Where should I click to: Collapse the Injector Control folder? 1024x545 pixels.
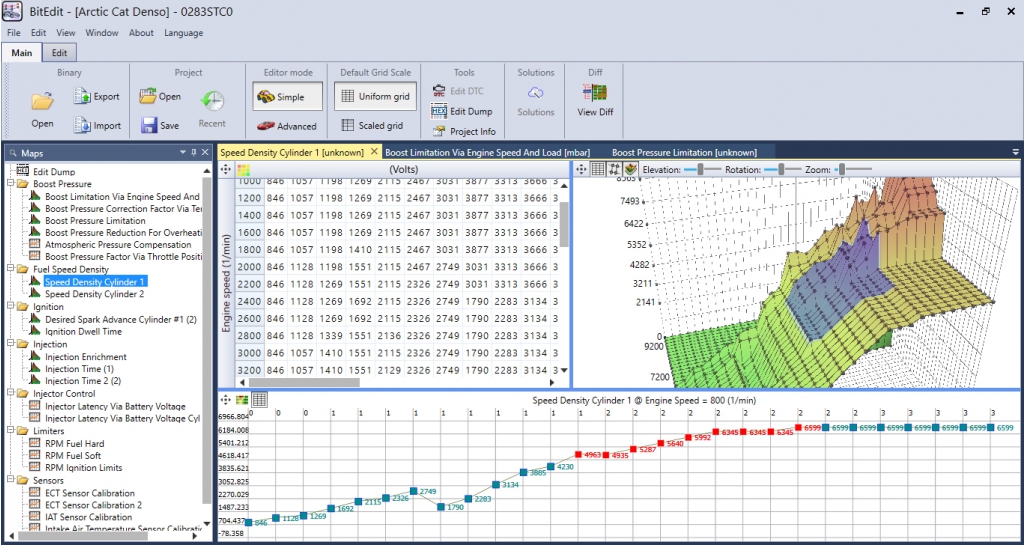click(10, 394)
